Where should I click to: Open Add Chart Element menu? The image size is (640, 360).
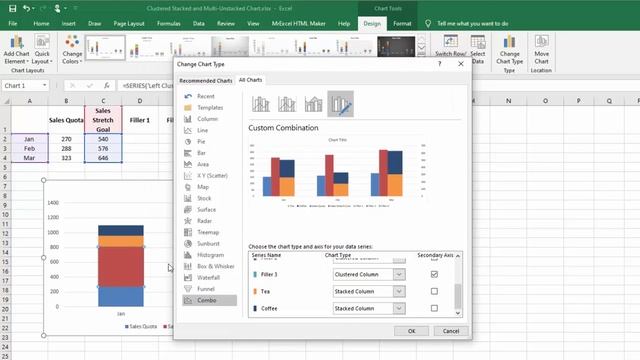(16, 50)
